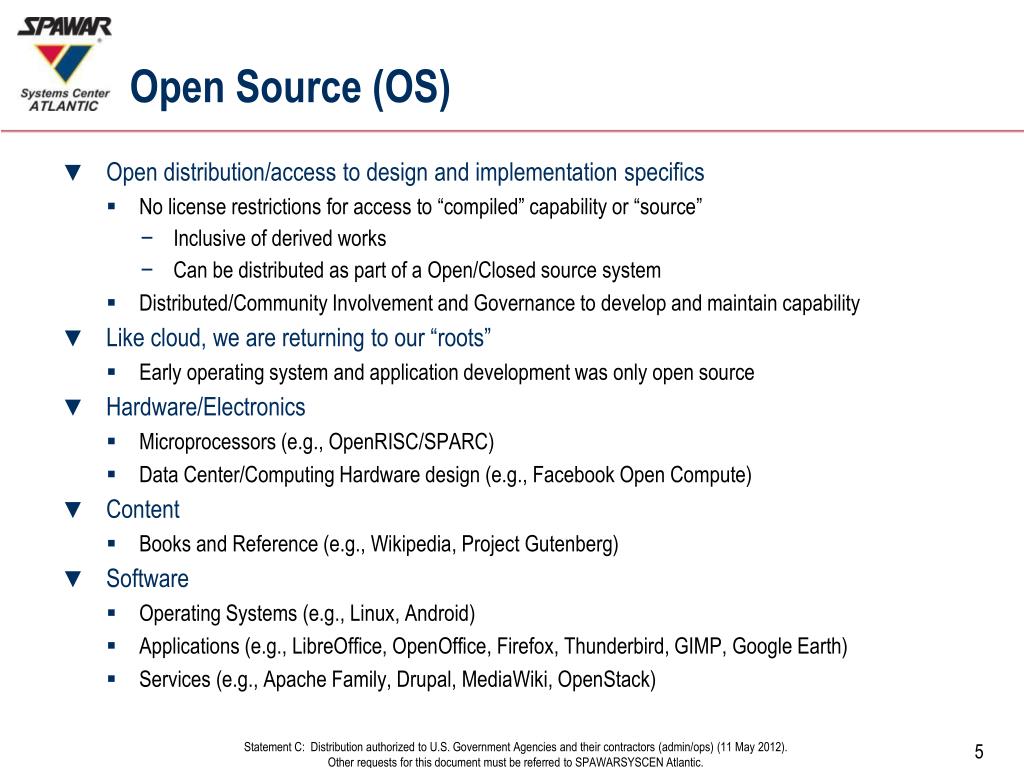Click triangle bullet beside "Software" heading
Image resolution: width=1024 pixels, height=768 pixels.
pos(73,579)
